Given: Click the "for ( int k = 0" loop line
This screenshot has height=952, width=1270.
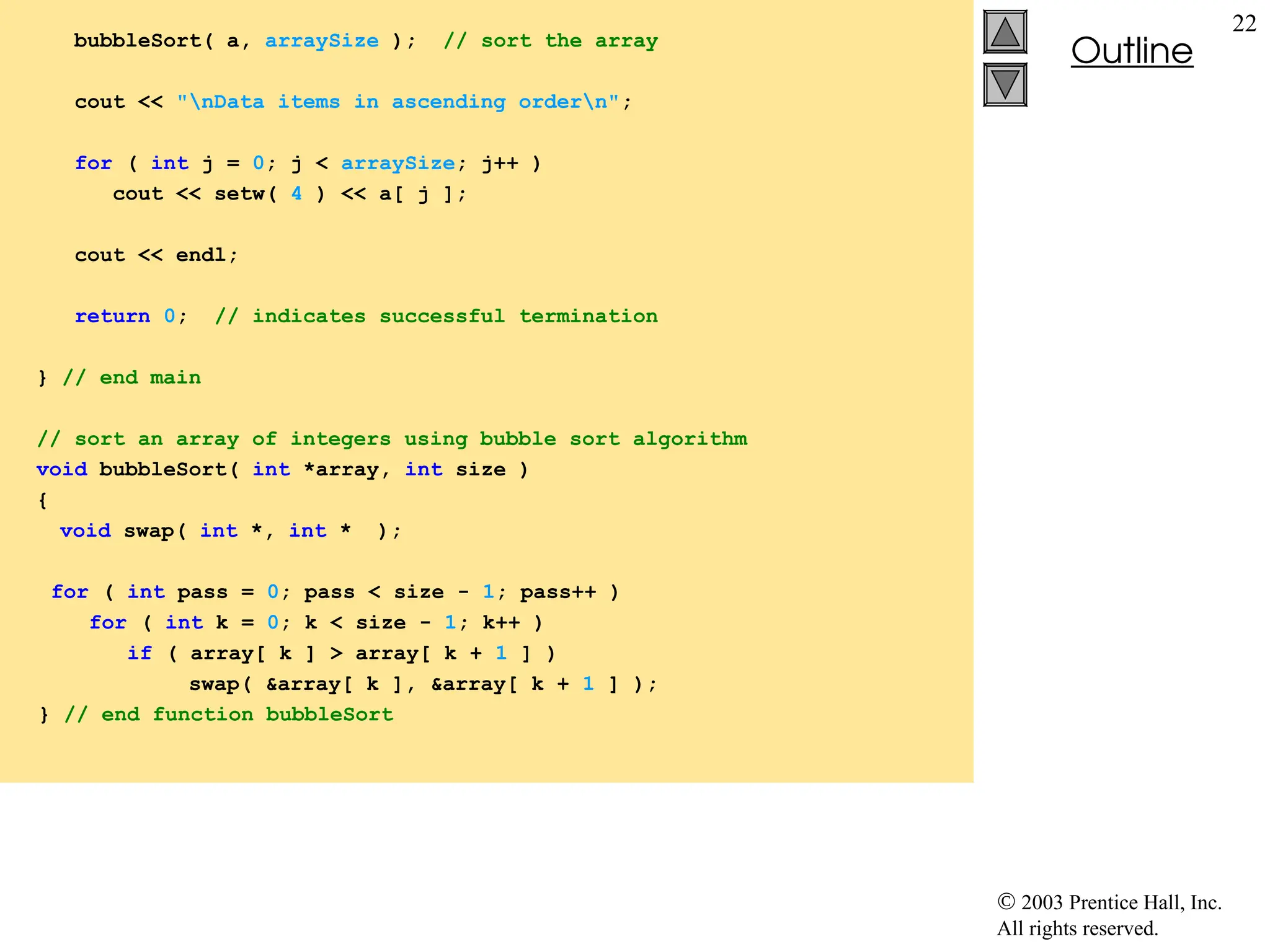Looking at the screenshot, I should point(316,622).
